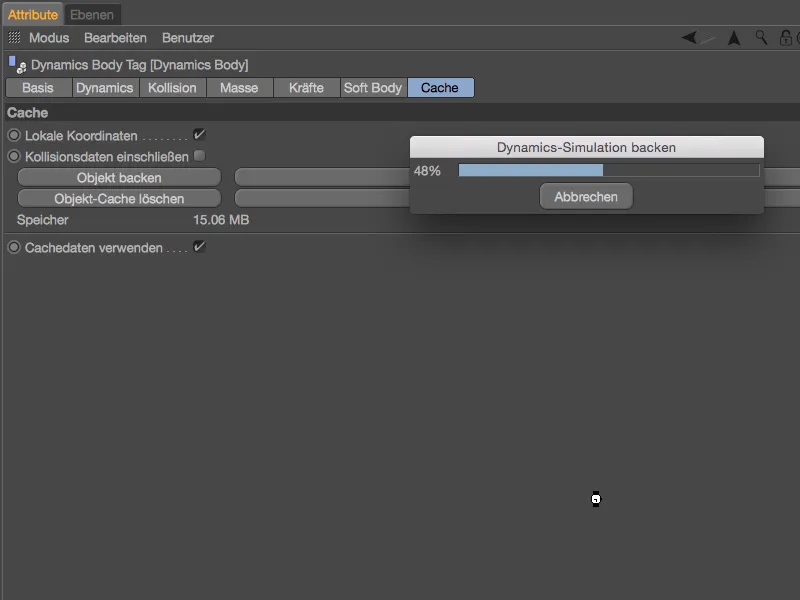Click the Cache section header
The image size is (800, 600).
click(x=401, y=113)
